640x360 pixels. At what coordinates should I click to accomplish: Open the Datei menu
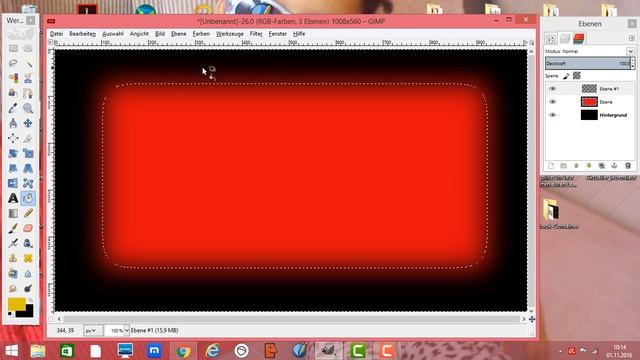coord(56,34)
